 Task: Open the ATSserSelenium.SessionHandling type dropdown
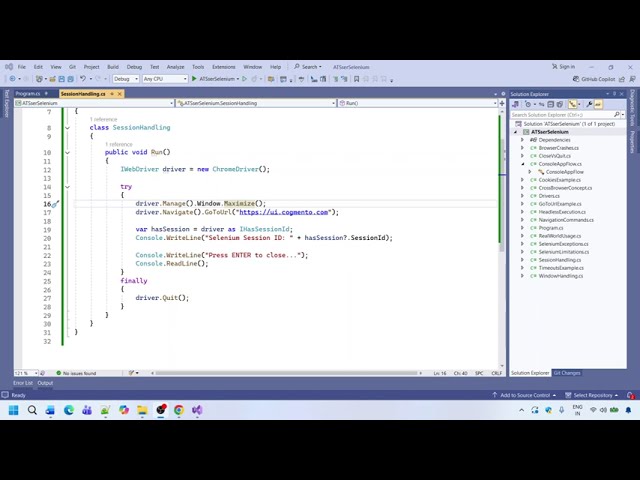[x=256, y=103]
